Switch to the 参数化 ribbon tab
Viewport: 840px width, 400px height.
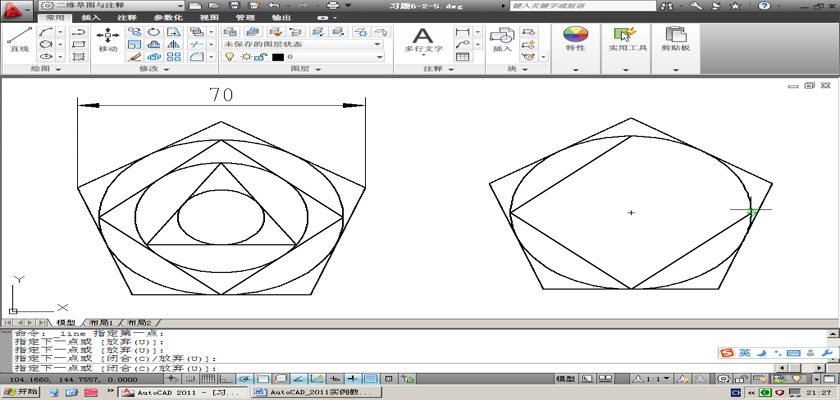[168, 17]
